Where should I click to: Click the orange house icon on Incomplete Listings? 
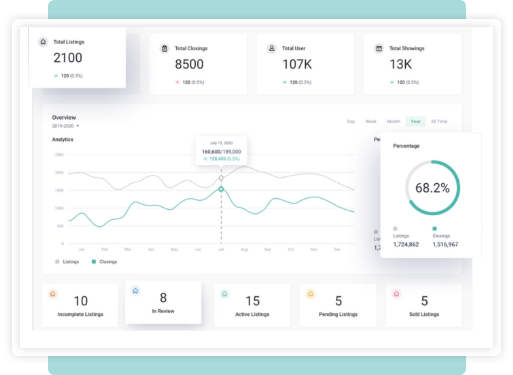click(53, 294)
